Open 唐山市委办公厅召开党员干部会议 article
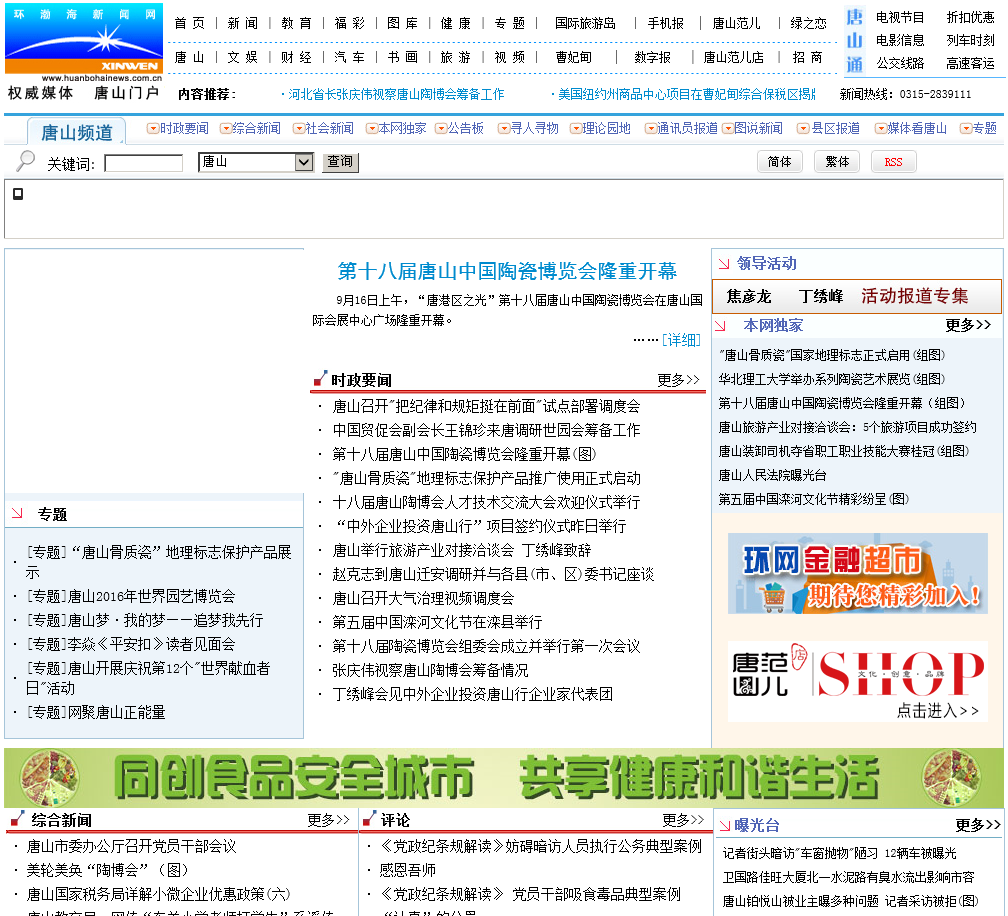The image size is (1008, 916). pos(131,847)
